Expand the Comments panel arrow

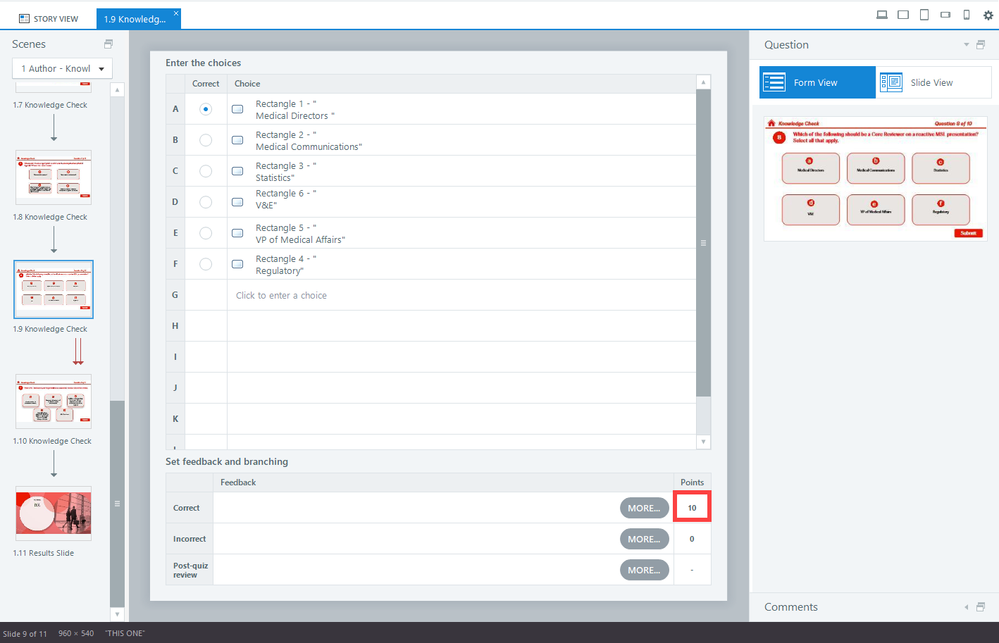coord(967,607)
